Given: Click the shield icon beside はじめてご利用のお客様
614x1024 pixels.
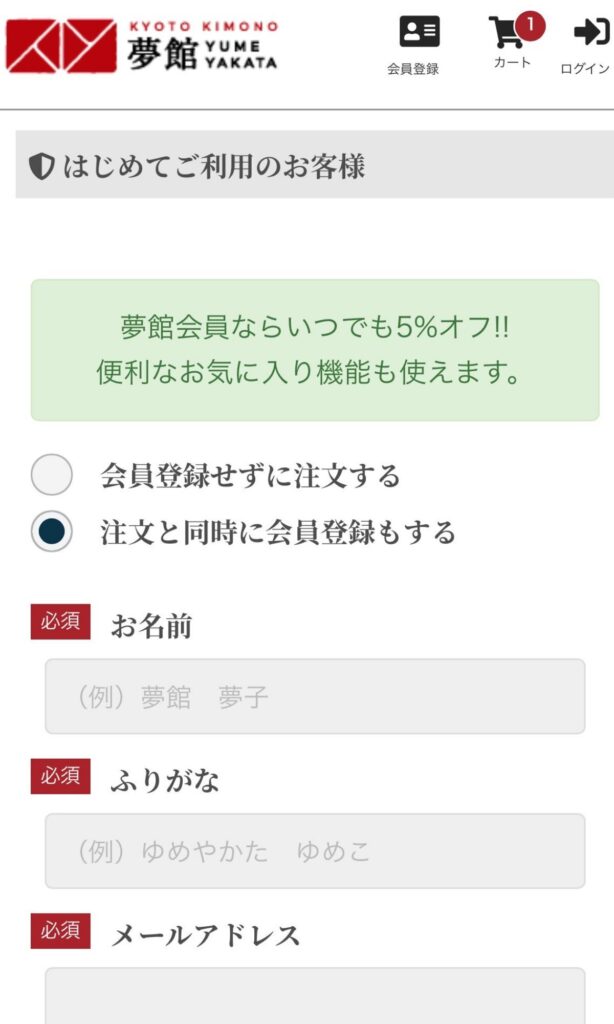Looking at the screenshot, I should (x=41, y=166).
